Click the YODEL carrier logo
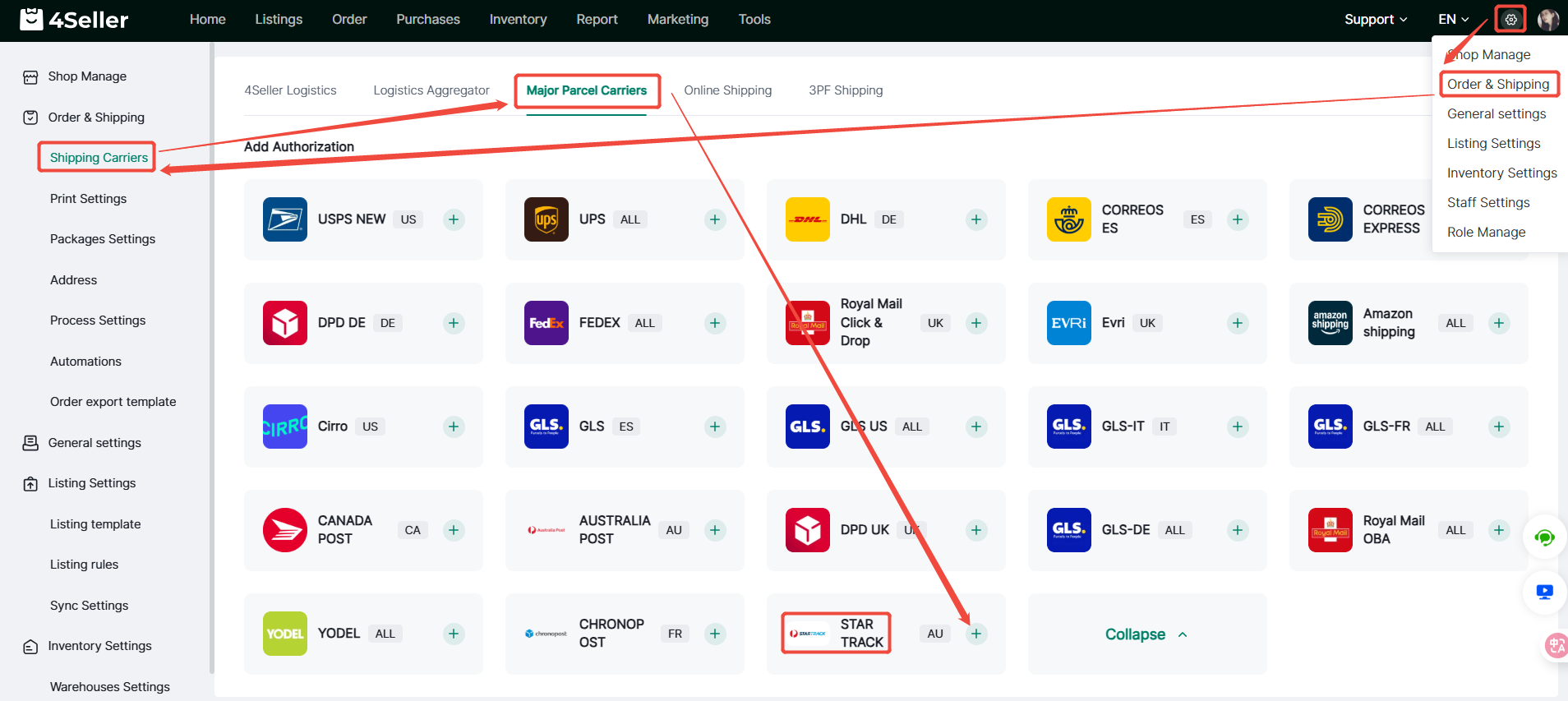Screen dimensions: 1568x701 (x=285, y=634)
